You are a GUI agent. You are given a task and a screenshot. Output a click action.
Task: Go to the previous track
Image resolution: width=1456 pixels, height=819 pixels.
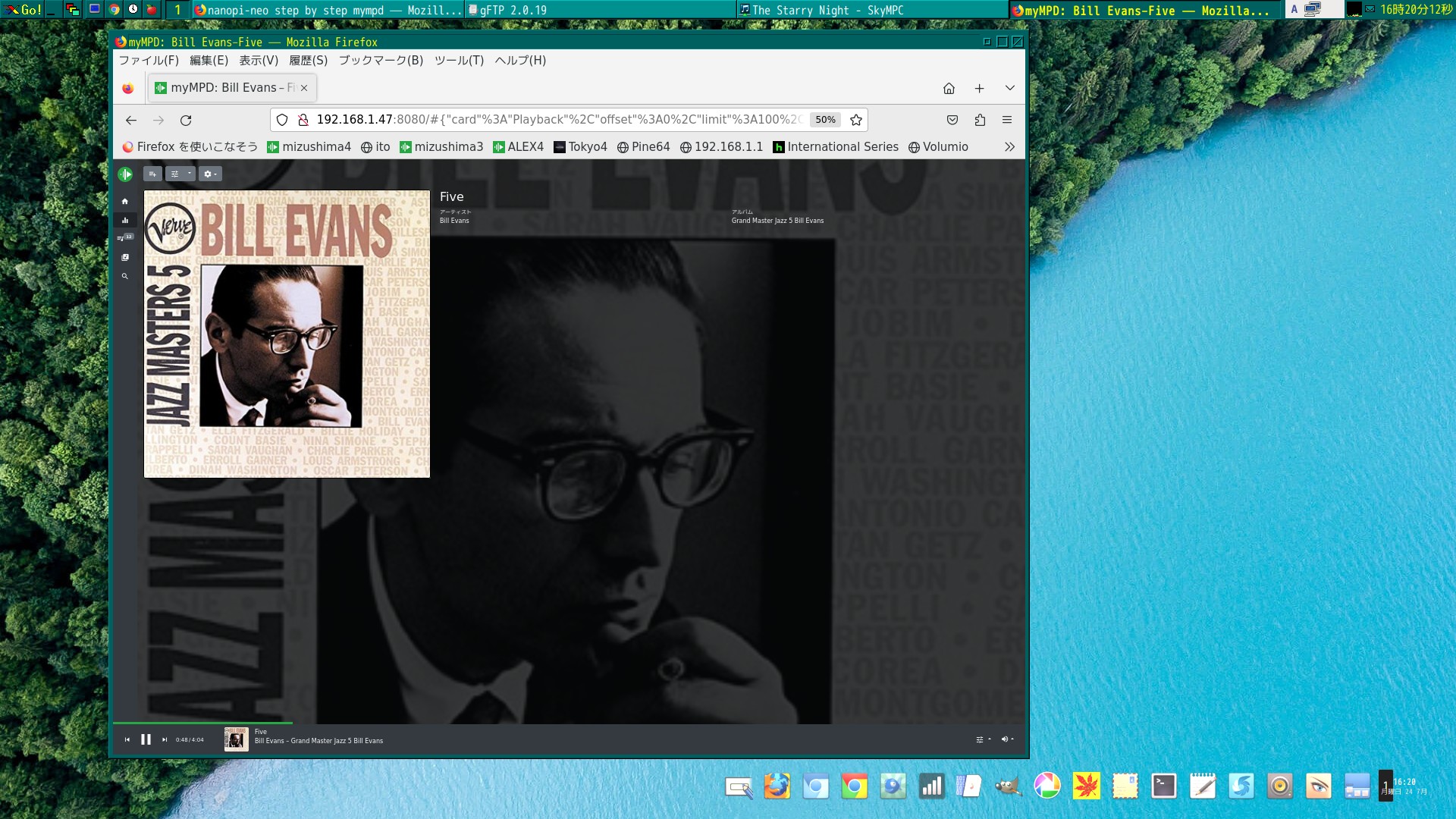point(127,740)
